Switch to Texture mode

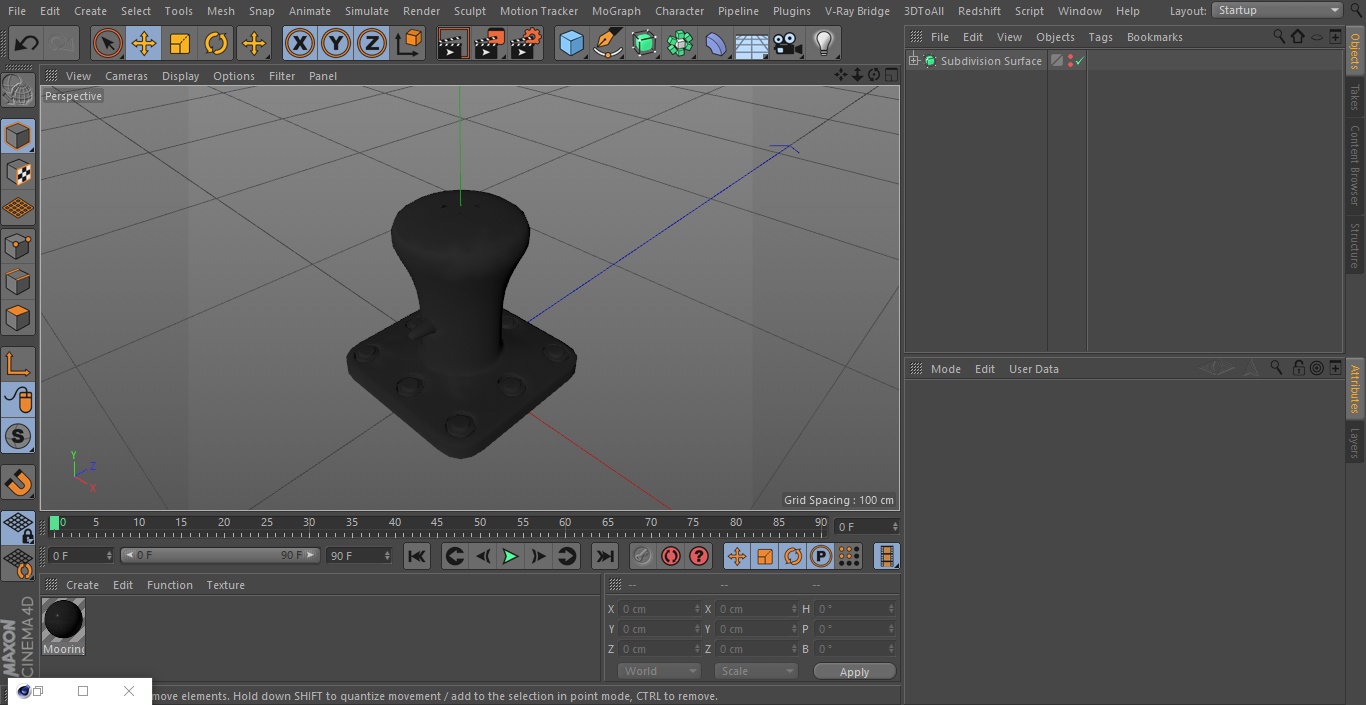(18, 172)
